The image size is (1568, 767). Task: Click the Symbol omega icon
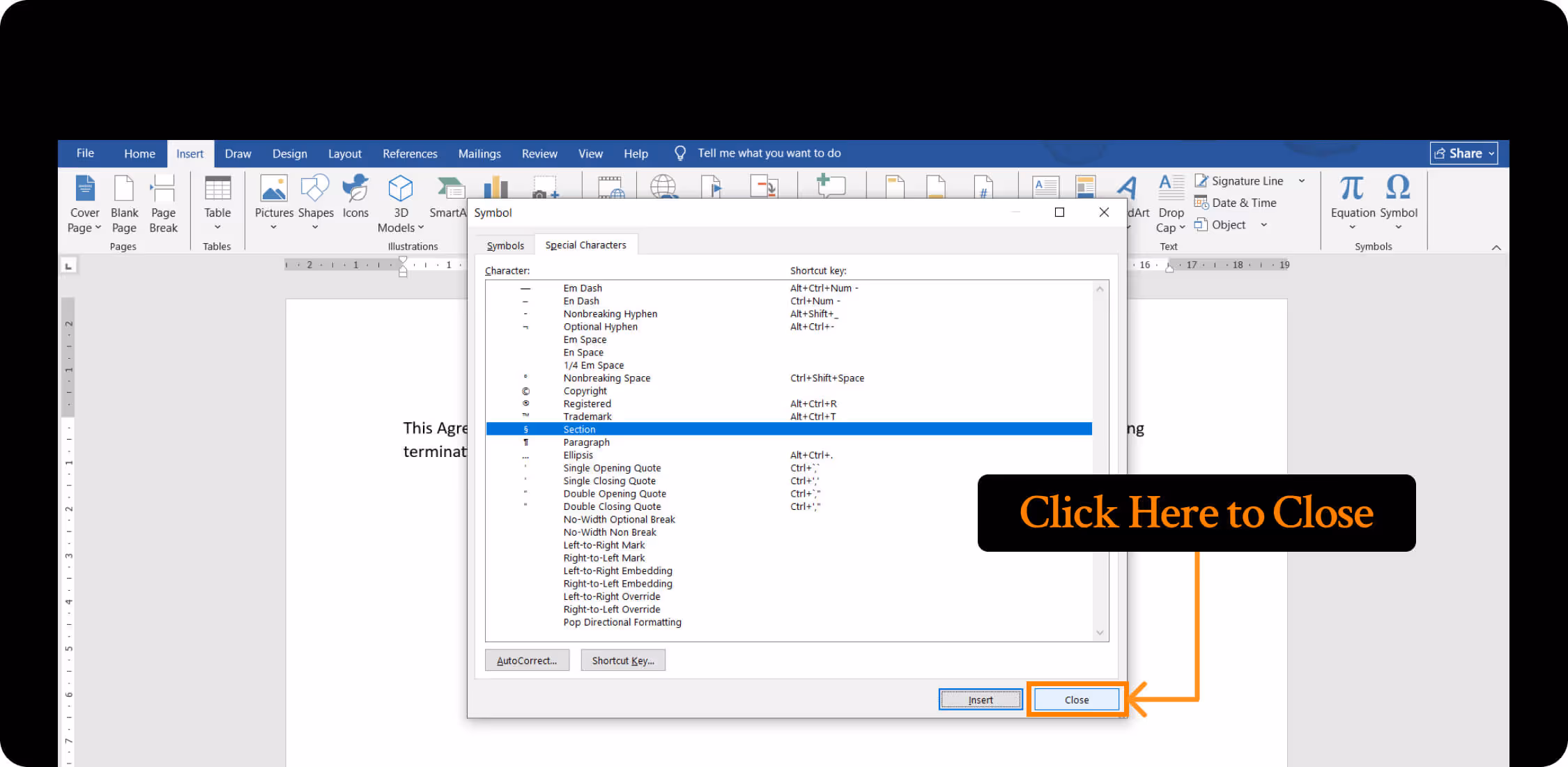(x=1398, y=188)
